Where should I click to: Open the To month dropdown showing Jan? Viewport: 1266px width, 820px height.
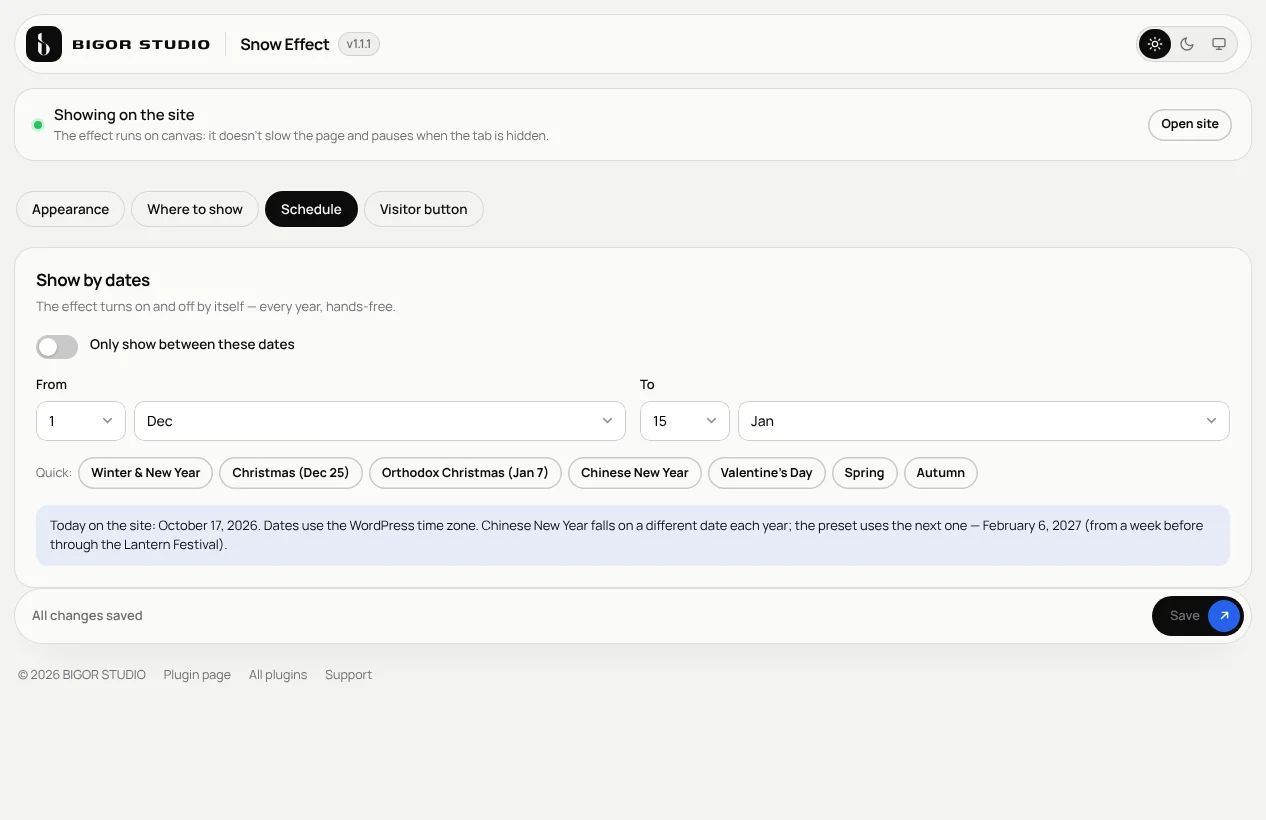tap(984, 421)
